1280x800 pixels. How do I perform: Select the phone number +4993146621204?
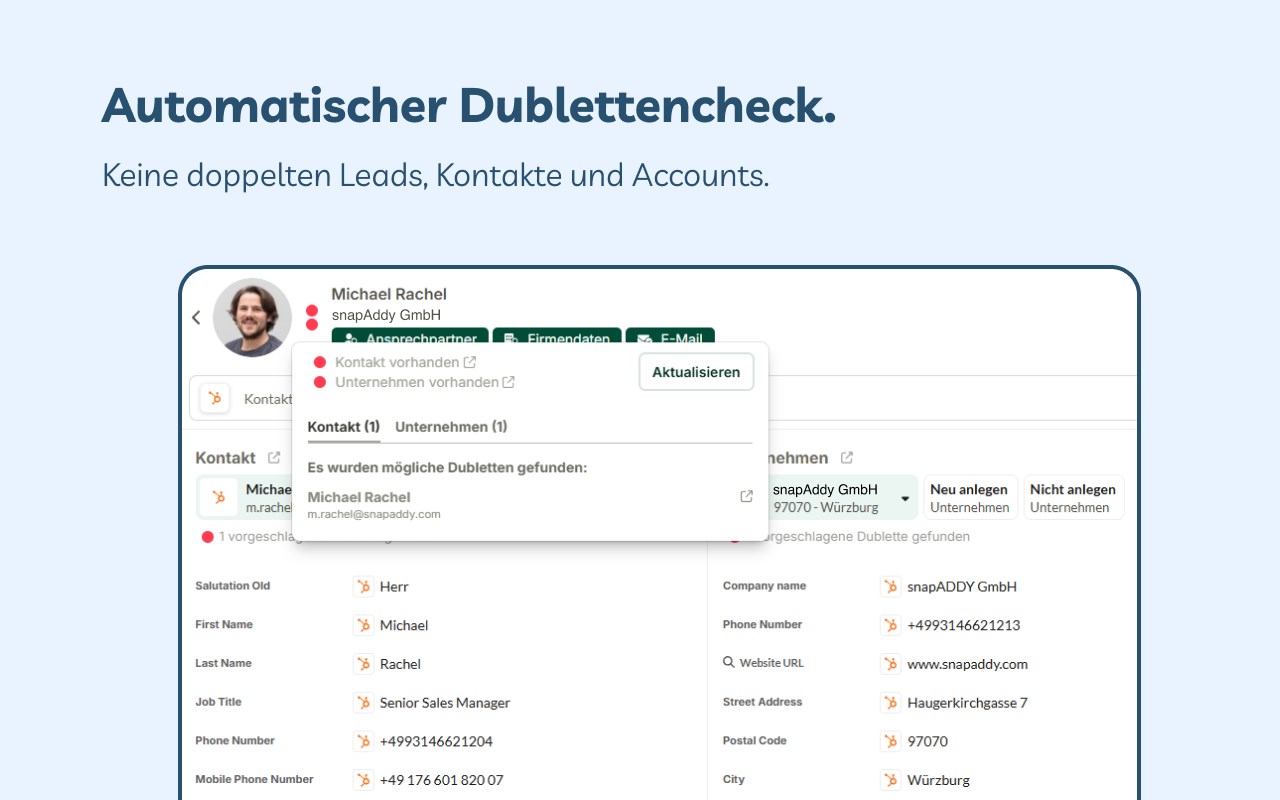click(436, 742)
